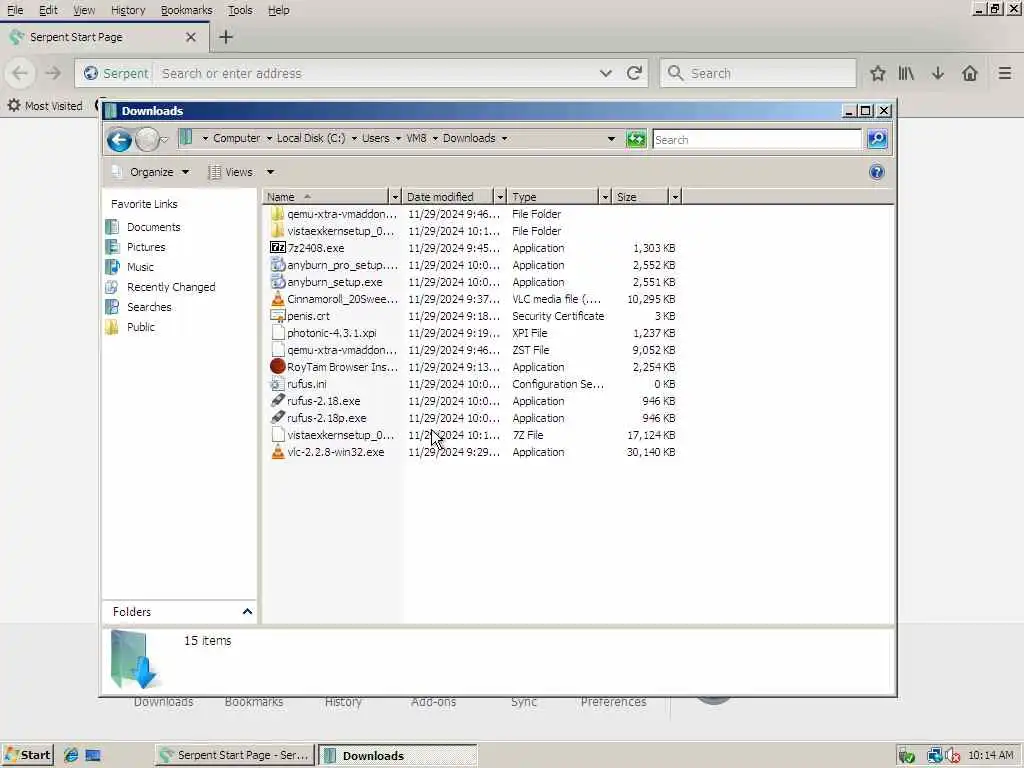The image size is (1024, 768).
Task: Open the Tools menu
Action: tap(240, 10)
